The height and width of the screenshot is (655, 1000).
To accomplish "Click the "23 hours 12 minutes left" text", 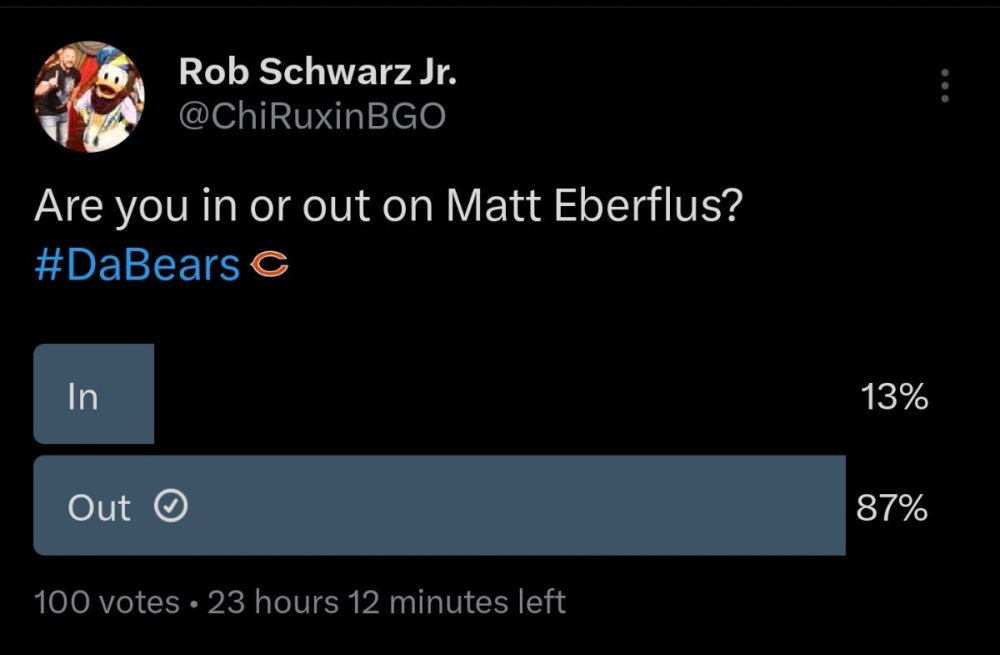I will point(386,603).
